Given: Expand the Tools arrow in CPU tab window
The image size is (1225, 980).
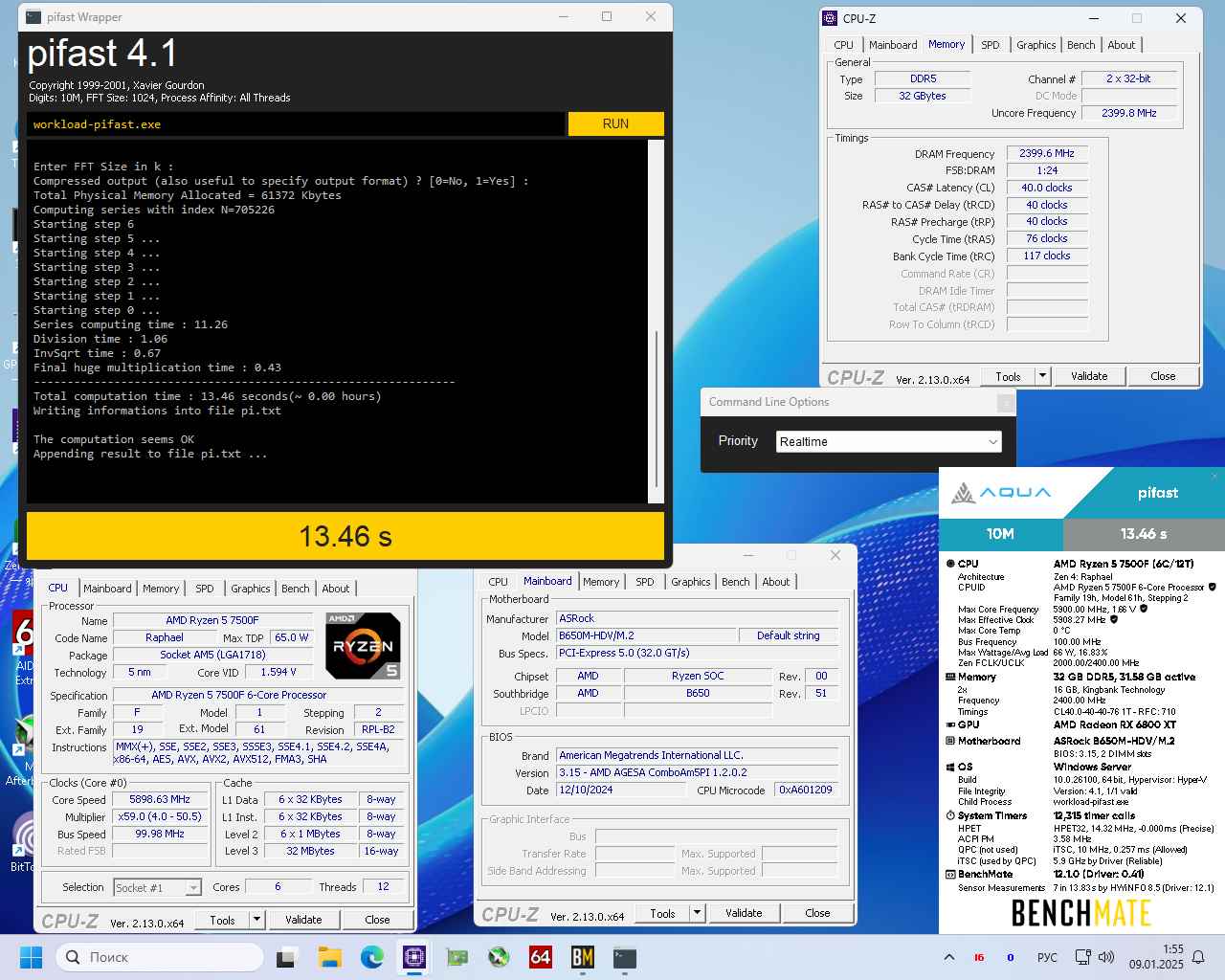Looking at the screenshot, I should point(256,920).
